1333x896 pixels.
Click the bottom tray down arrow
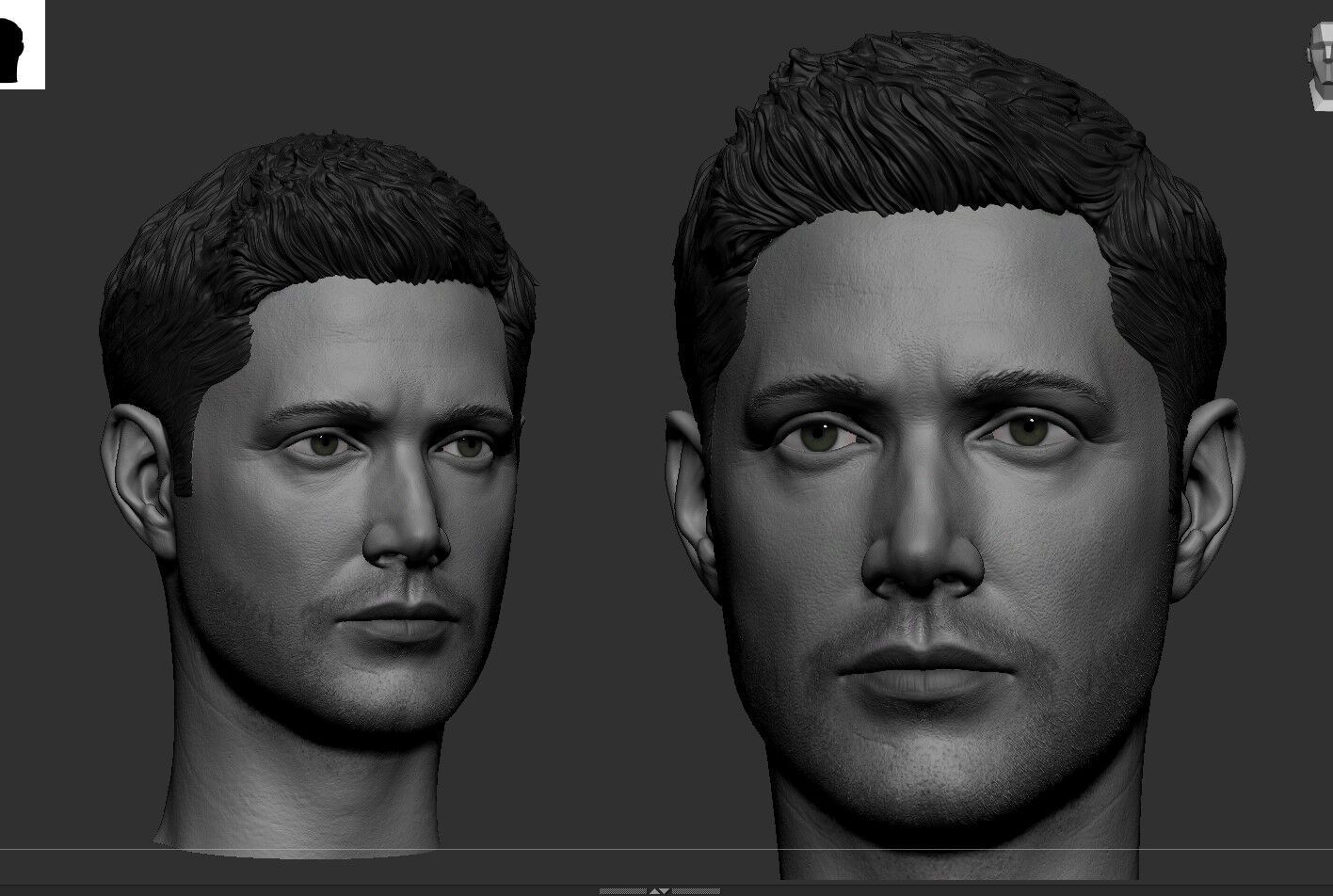(x=664, y=891)
